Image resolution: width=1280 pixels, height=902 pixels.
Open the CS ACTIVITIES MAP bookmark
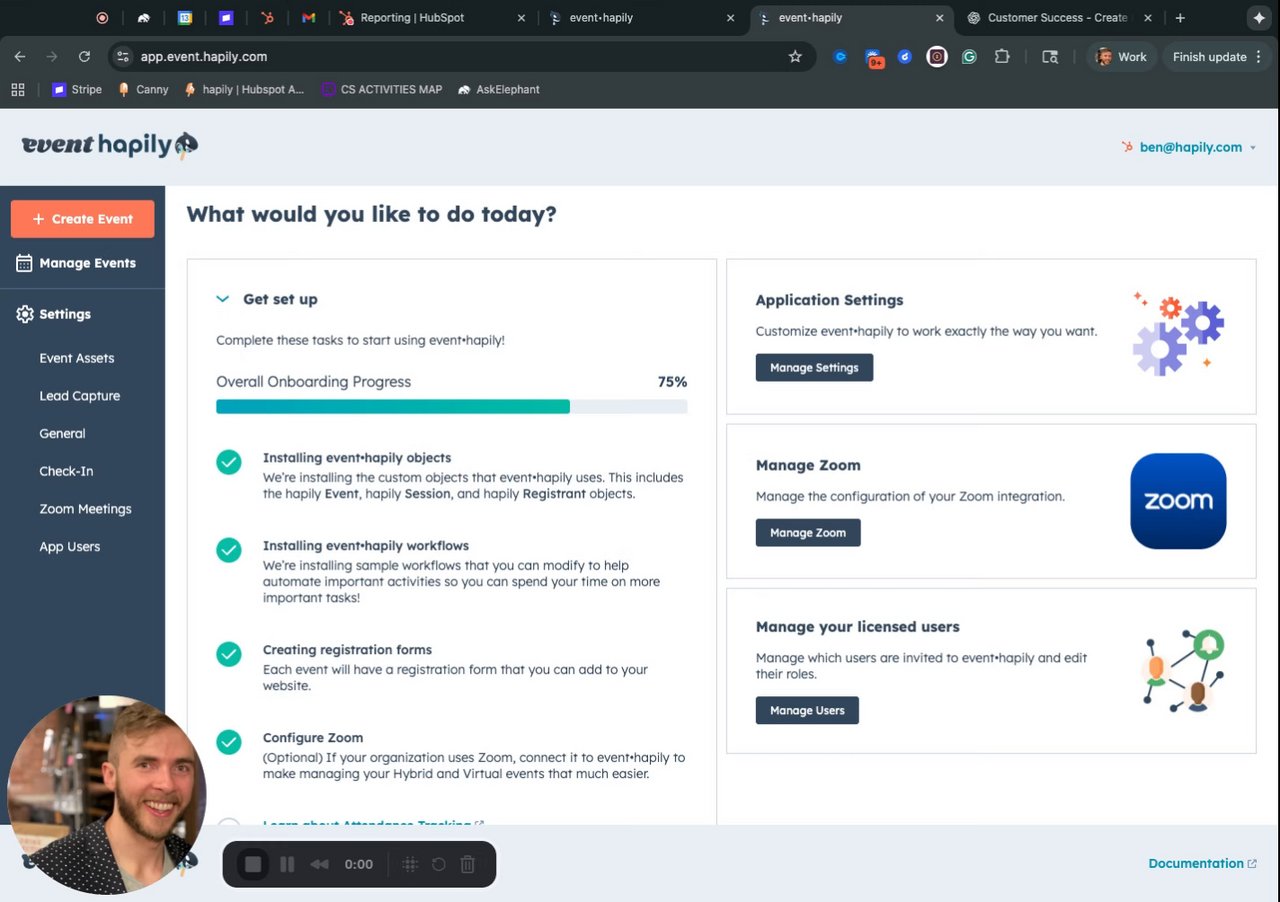(x=381, y=89)
